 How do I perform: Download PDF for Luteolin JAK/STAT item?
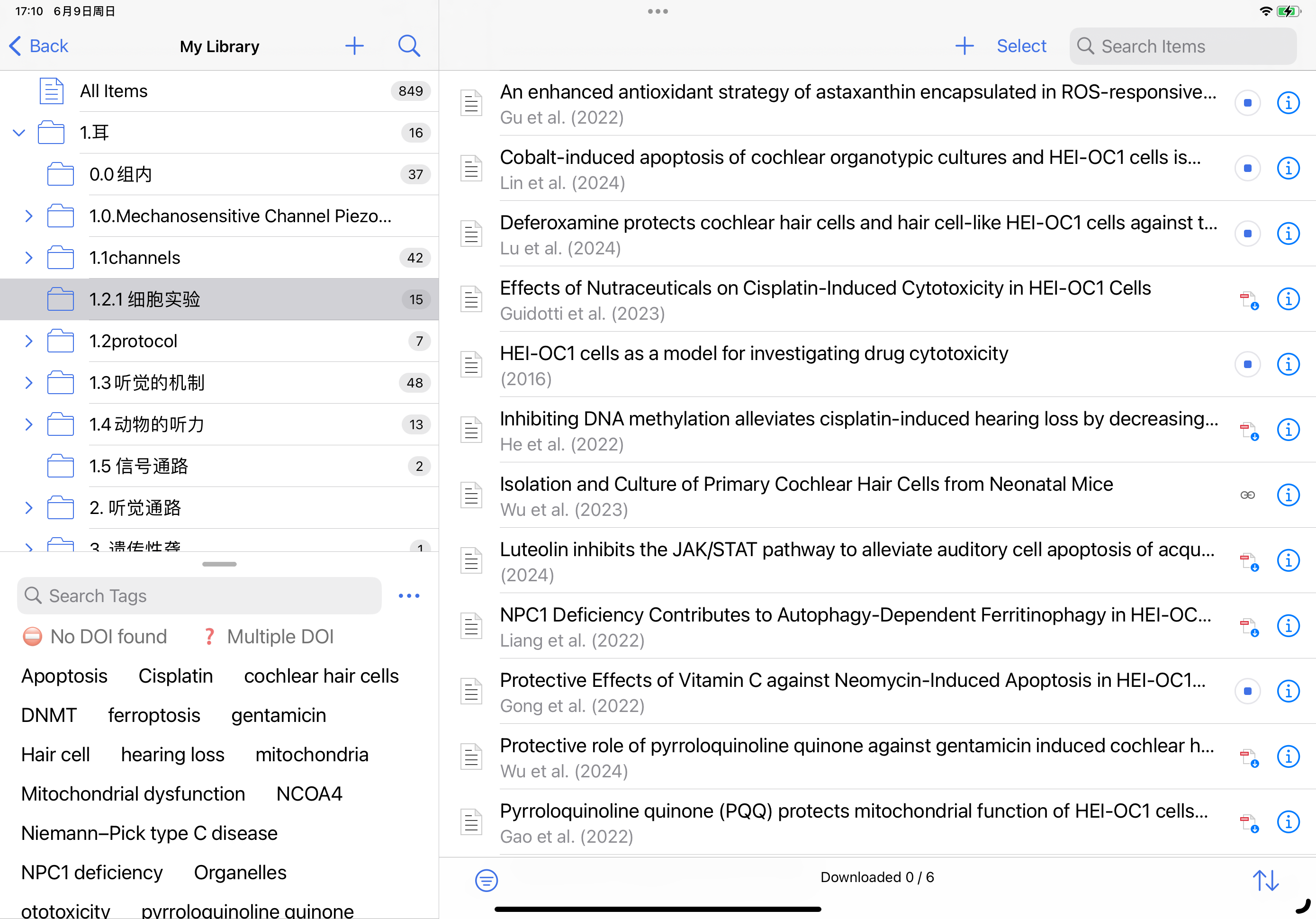[1249, 561]
